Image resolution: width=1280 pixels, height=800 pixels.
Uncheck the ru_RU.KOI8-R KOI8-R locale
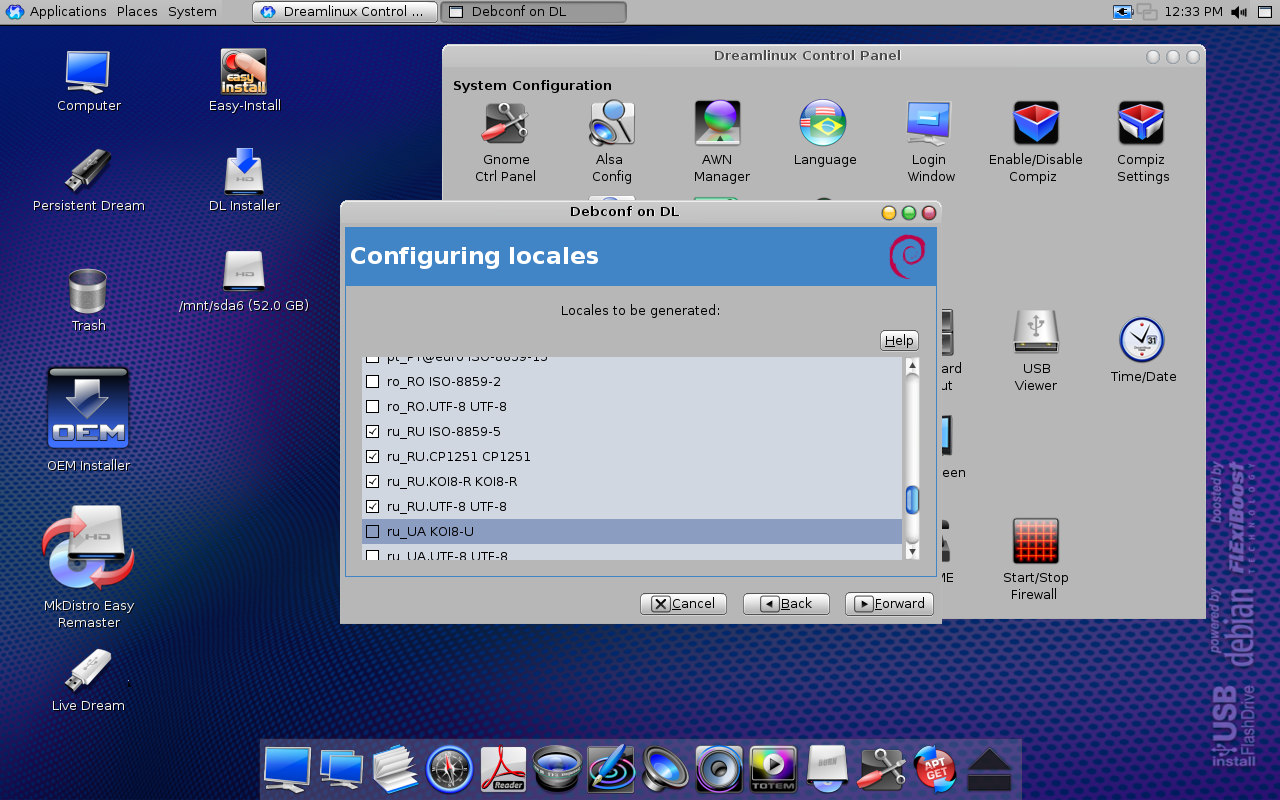pyautogui.click(x=373, y=482)
